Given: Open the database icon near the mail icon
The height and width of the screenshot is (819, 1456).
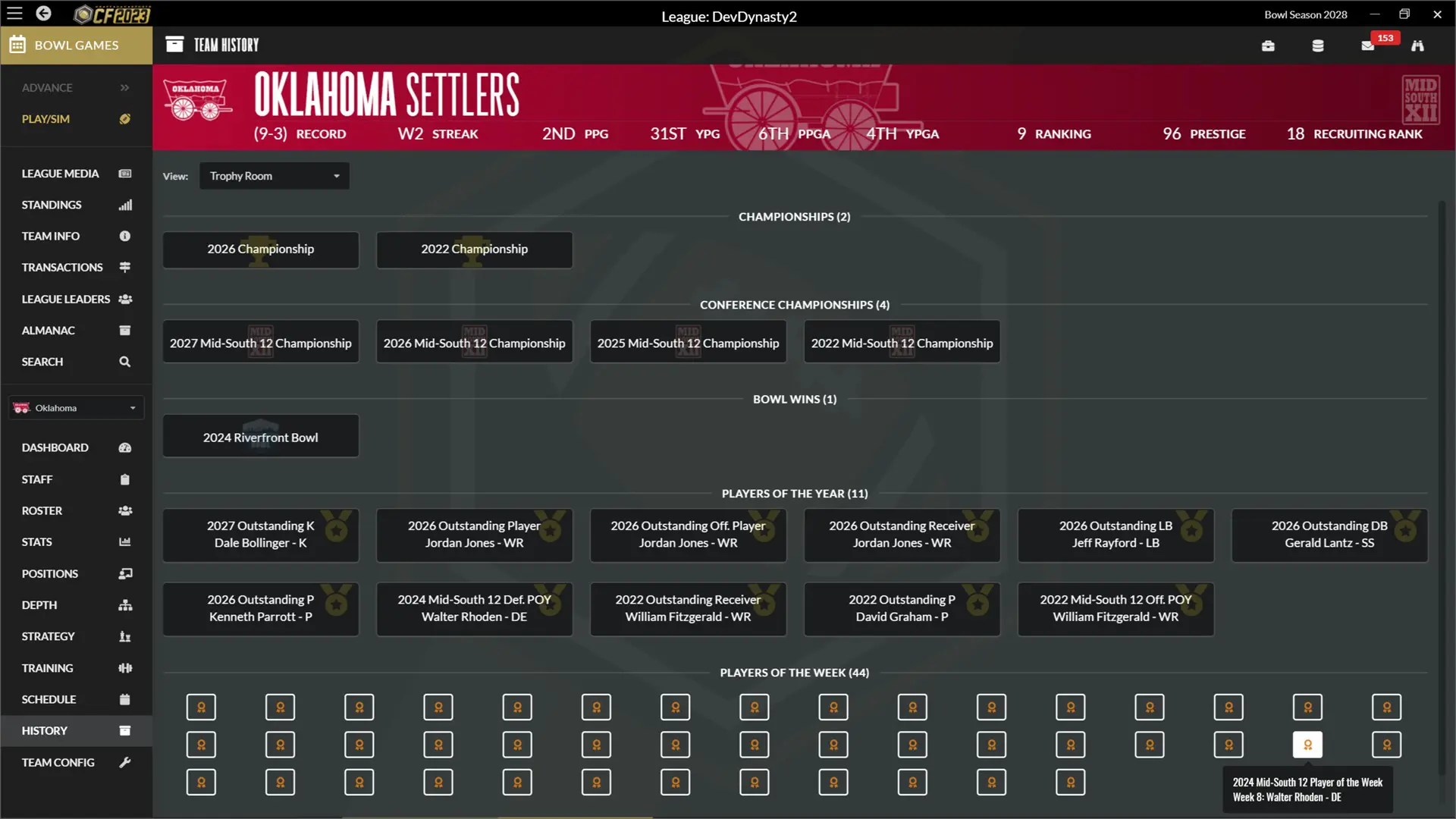Looking at the screenshot, I should pos(1317,45).
